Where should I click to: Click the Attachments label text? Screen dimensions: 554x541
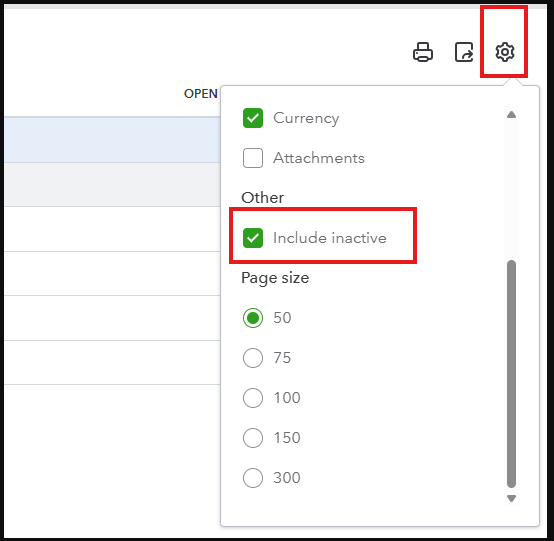pyautogui.click(x=319, y=158)
